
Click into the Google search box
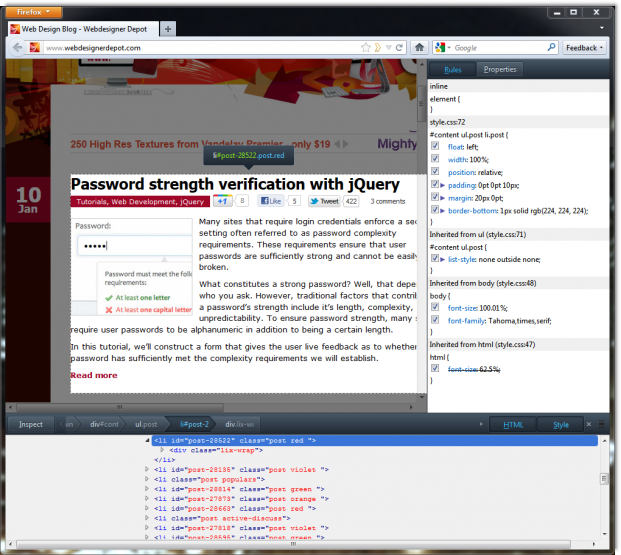click(x=499, y=48)
